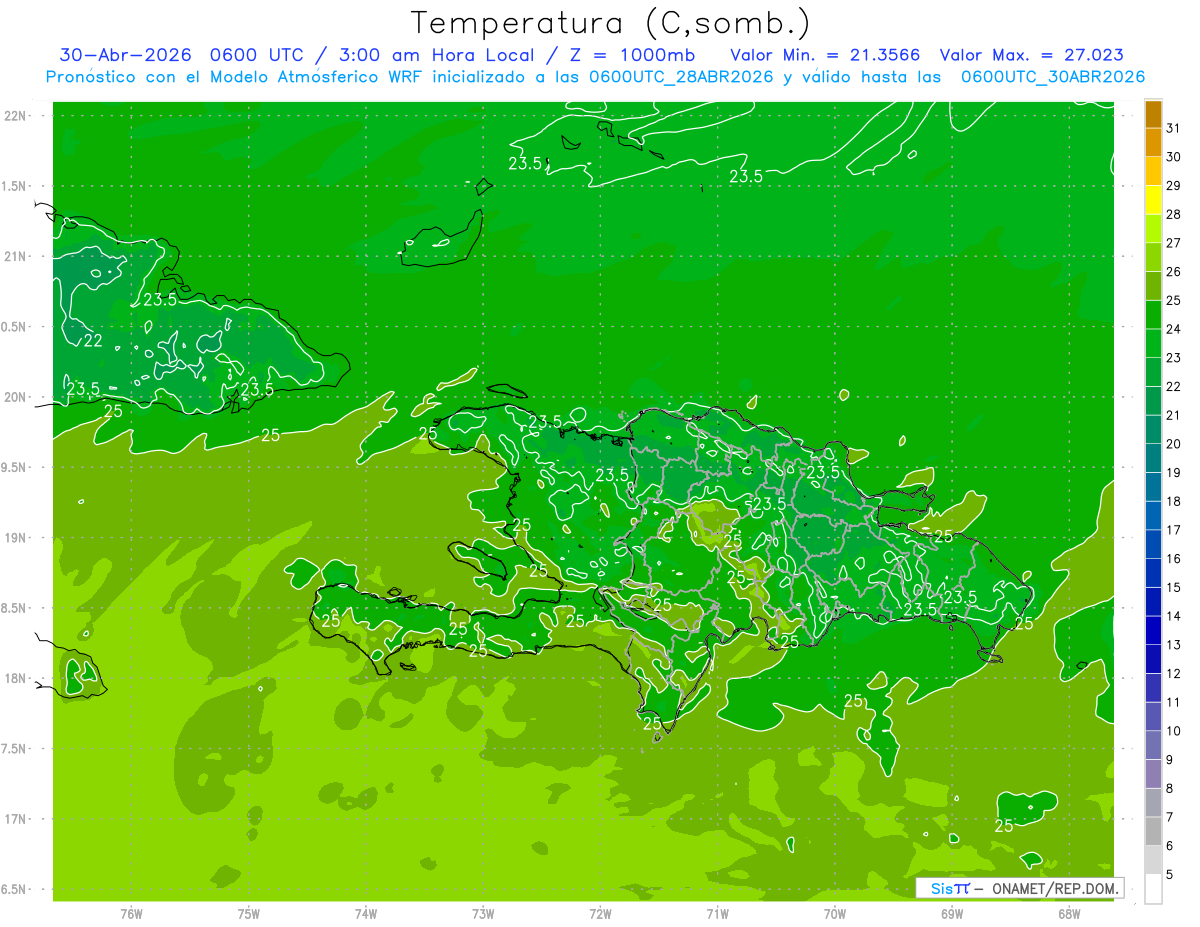
Task: Click the 68W longitude axis label
Action: coord(1069,914)
